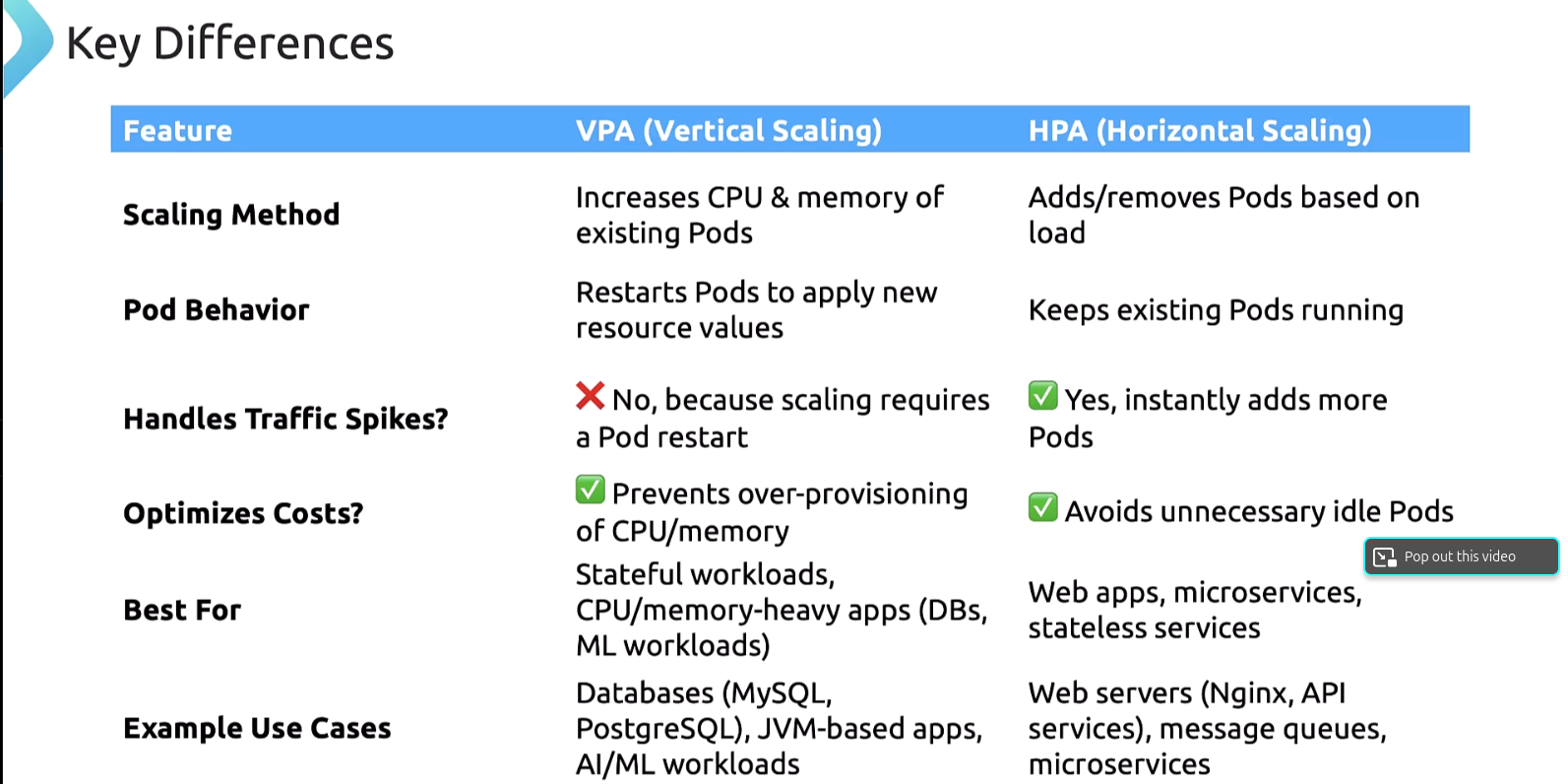This screenshot has height=784, width=1568.
Task: Select the "HPA (Horizontal Scaling)" column header
Action: (1199, 131)
